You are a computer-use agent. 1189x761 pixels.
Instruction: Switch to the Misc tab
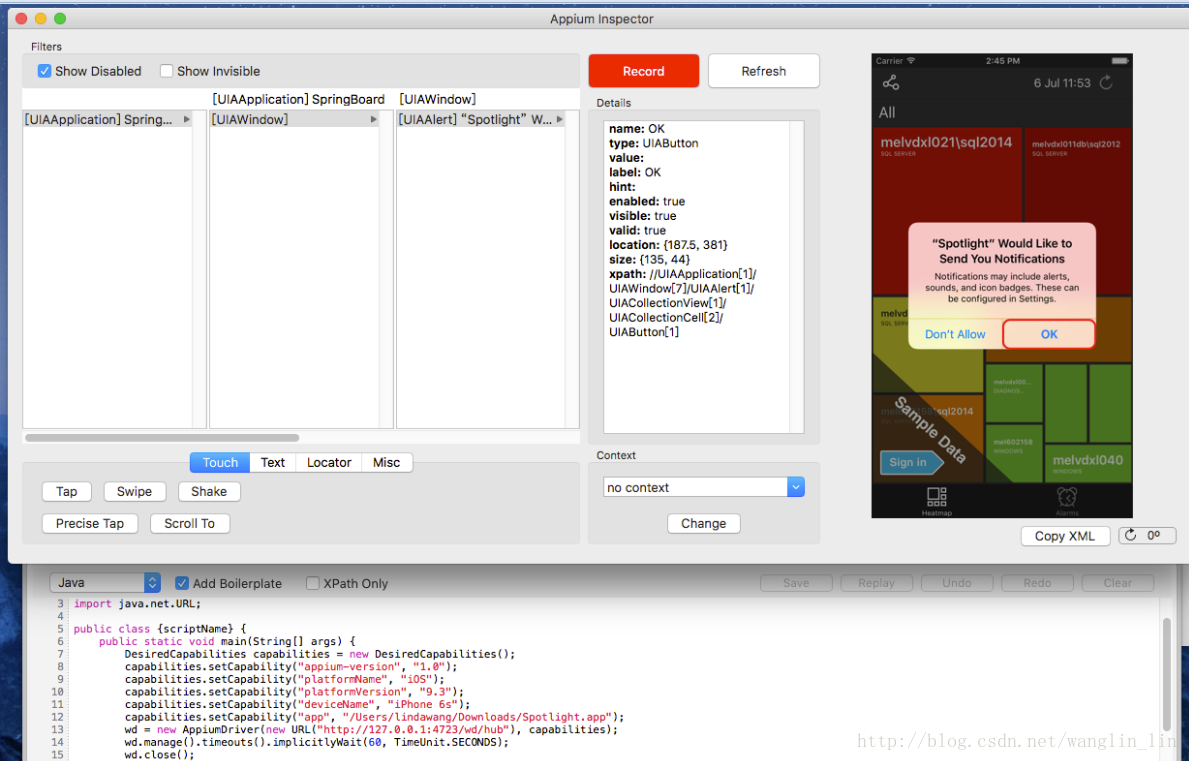coord(387,462)
